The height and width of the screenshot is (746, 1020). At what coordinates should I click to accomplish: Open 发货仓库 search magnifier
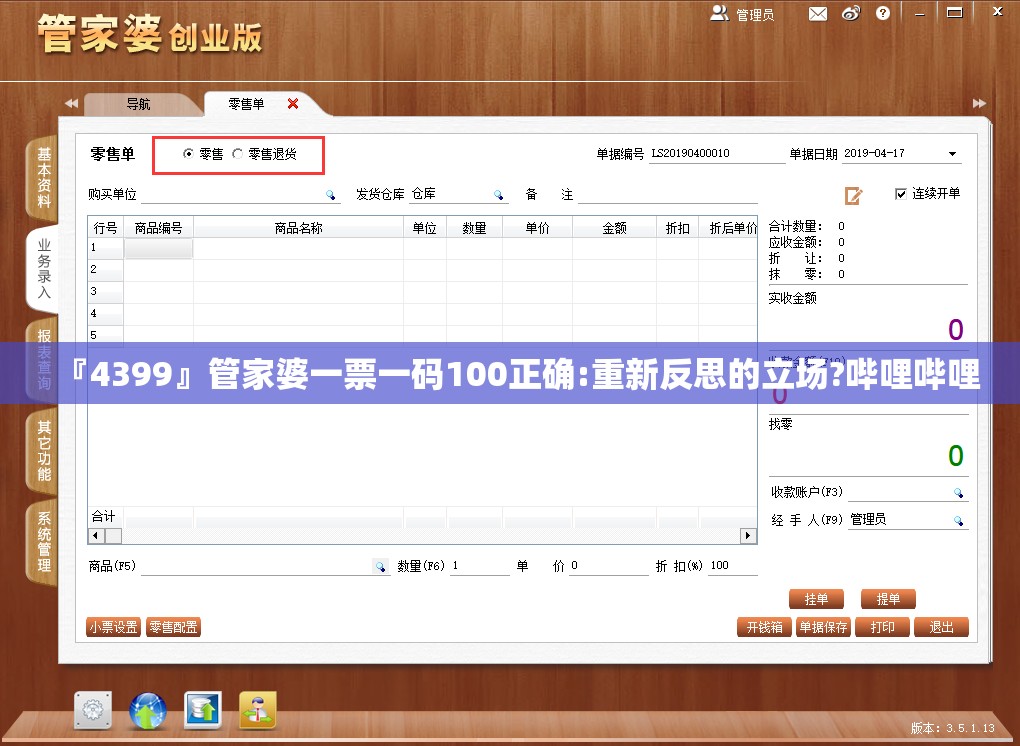pyautogui.click(x=498, y=194)
